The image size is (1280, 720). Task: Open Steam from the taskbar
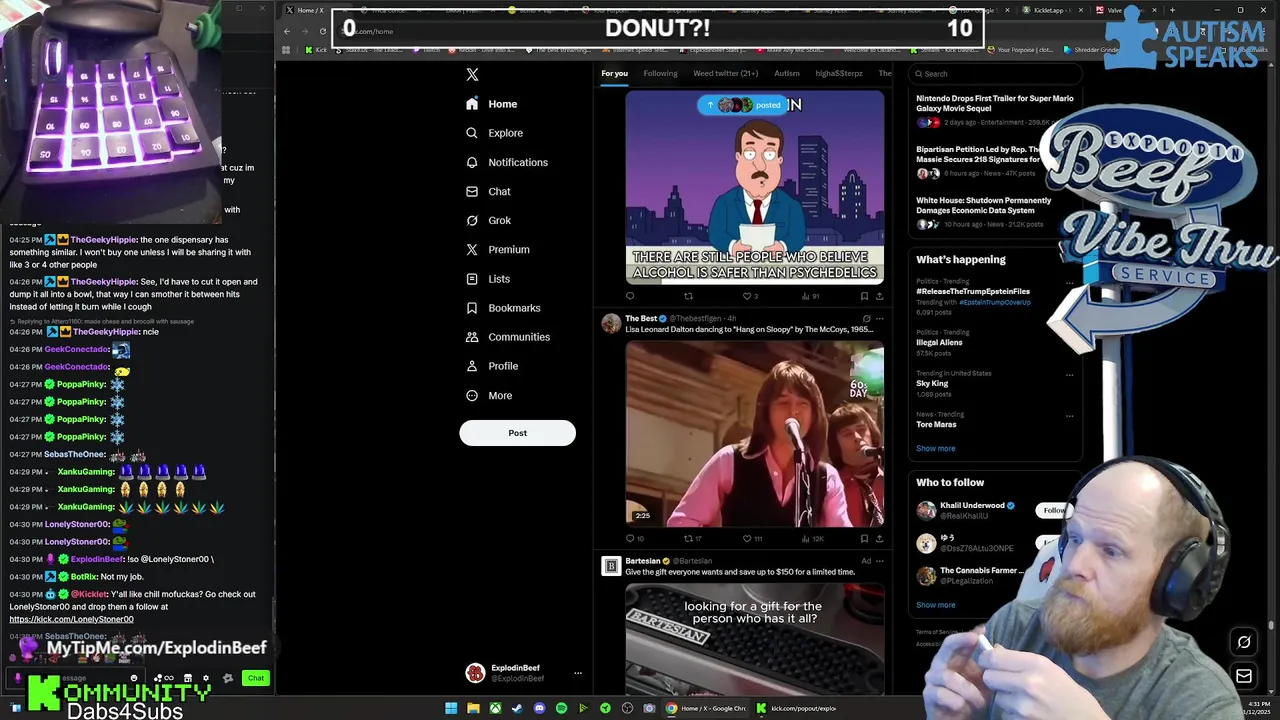point(517,708)
